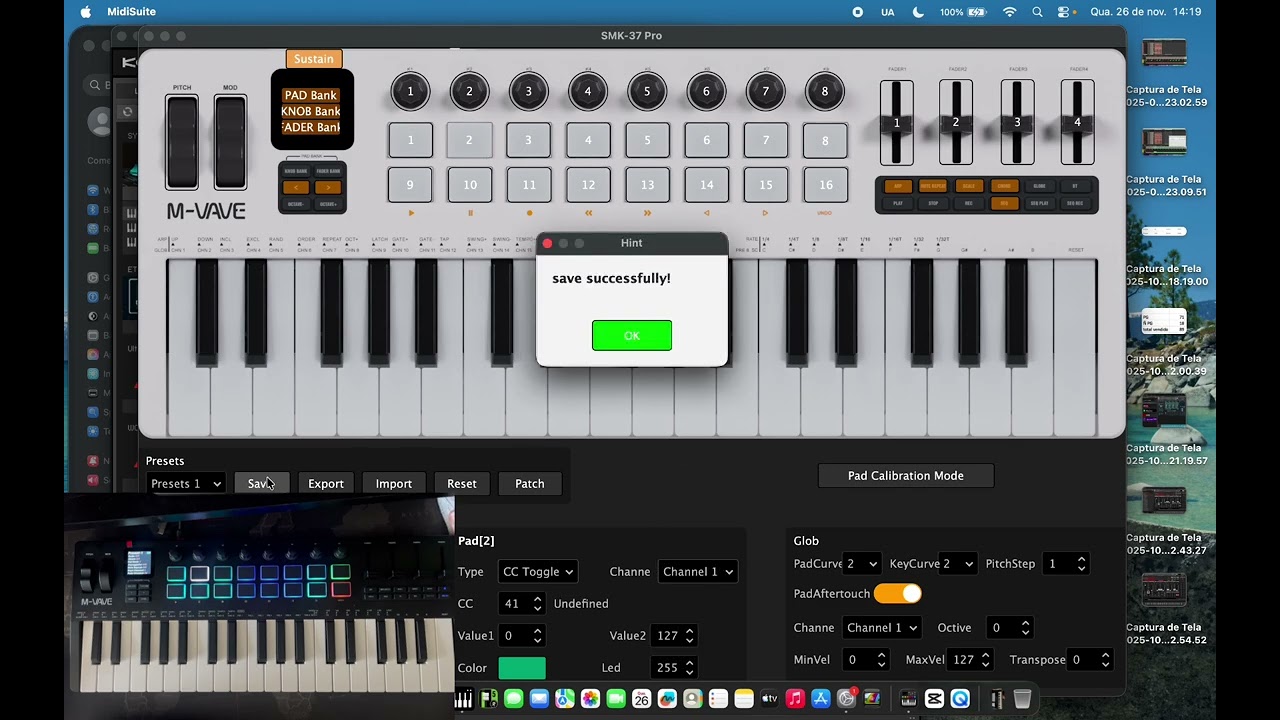Click the Export button
This screenshot has width=1280, height=720.
click(x=326, y=484)
